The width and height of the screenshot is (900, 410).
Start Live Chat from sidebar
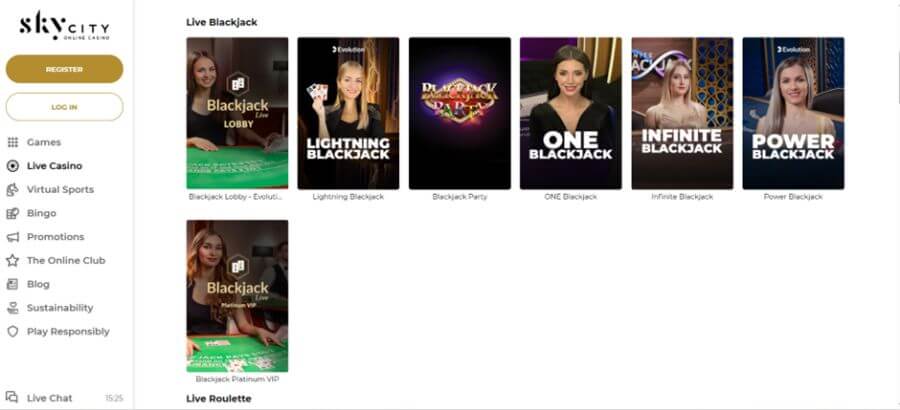[49, 398]
